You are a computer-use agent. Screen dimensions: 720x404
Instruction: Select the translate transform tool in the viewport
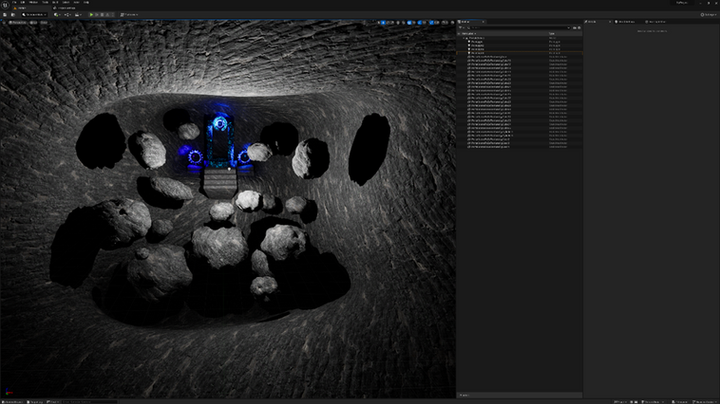point(383,22)
